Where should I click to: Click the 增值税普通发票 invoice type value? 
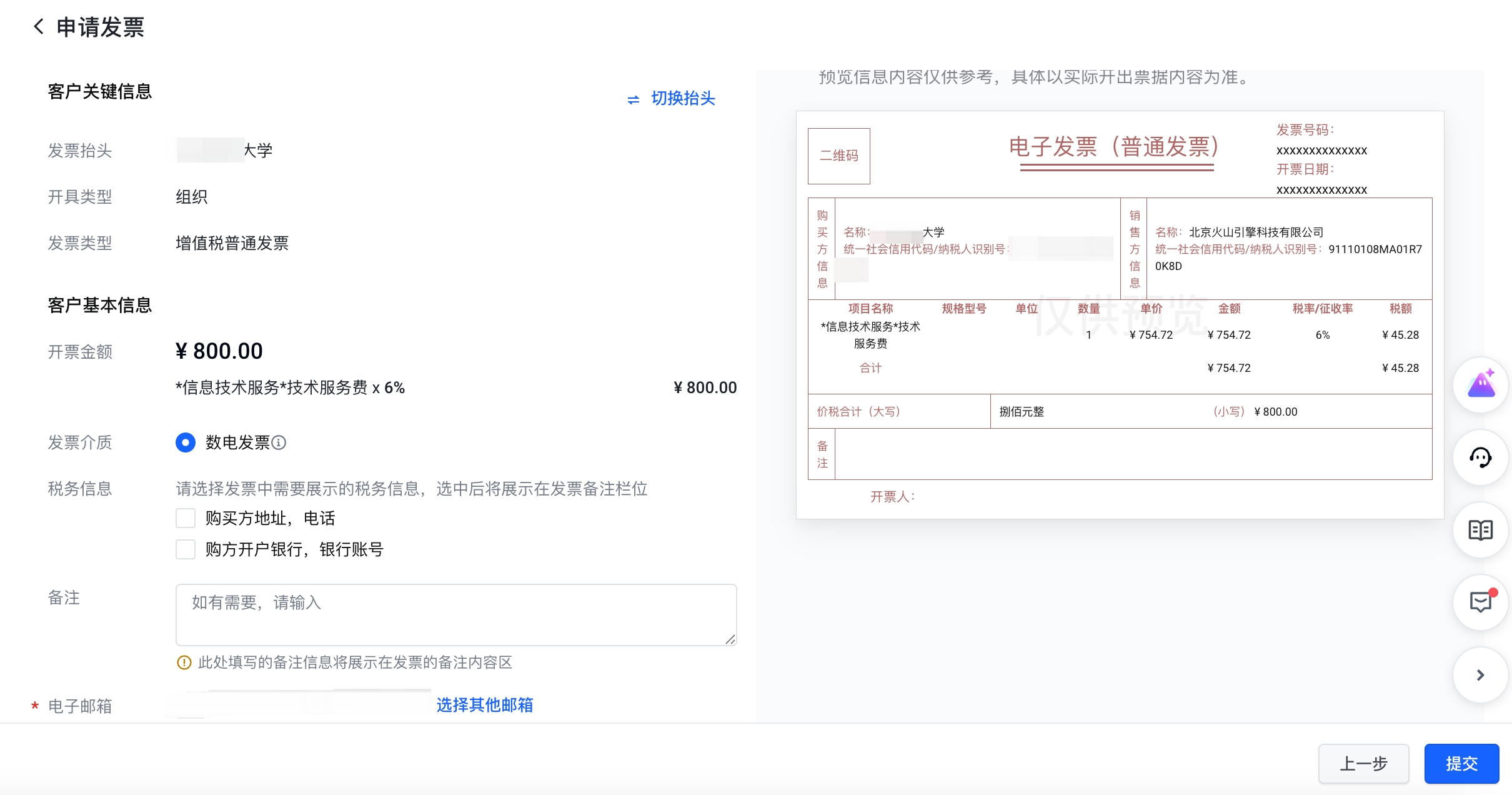coord(232,243)
